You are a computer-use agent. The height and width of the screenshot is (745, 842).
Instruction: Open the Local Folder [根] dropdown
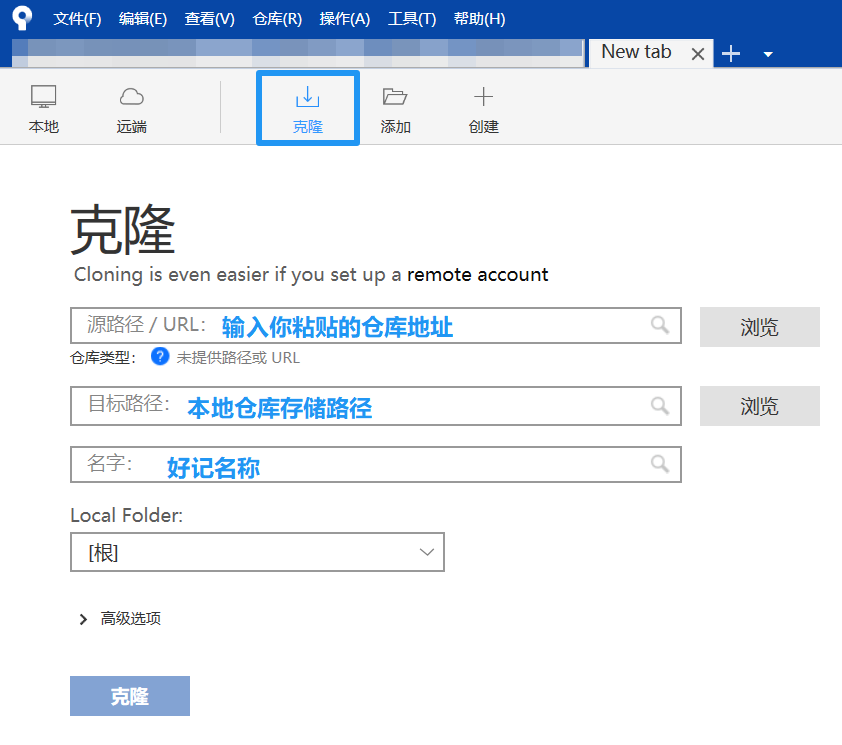coord(257,552)
